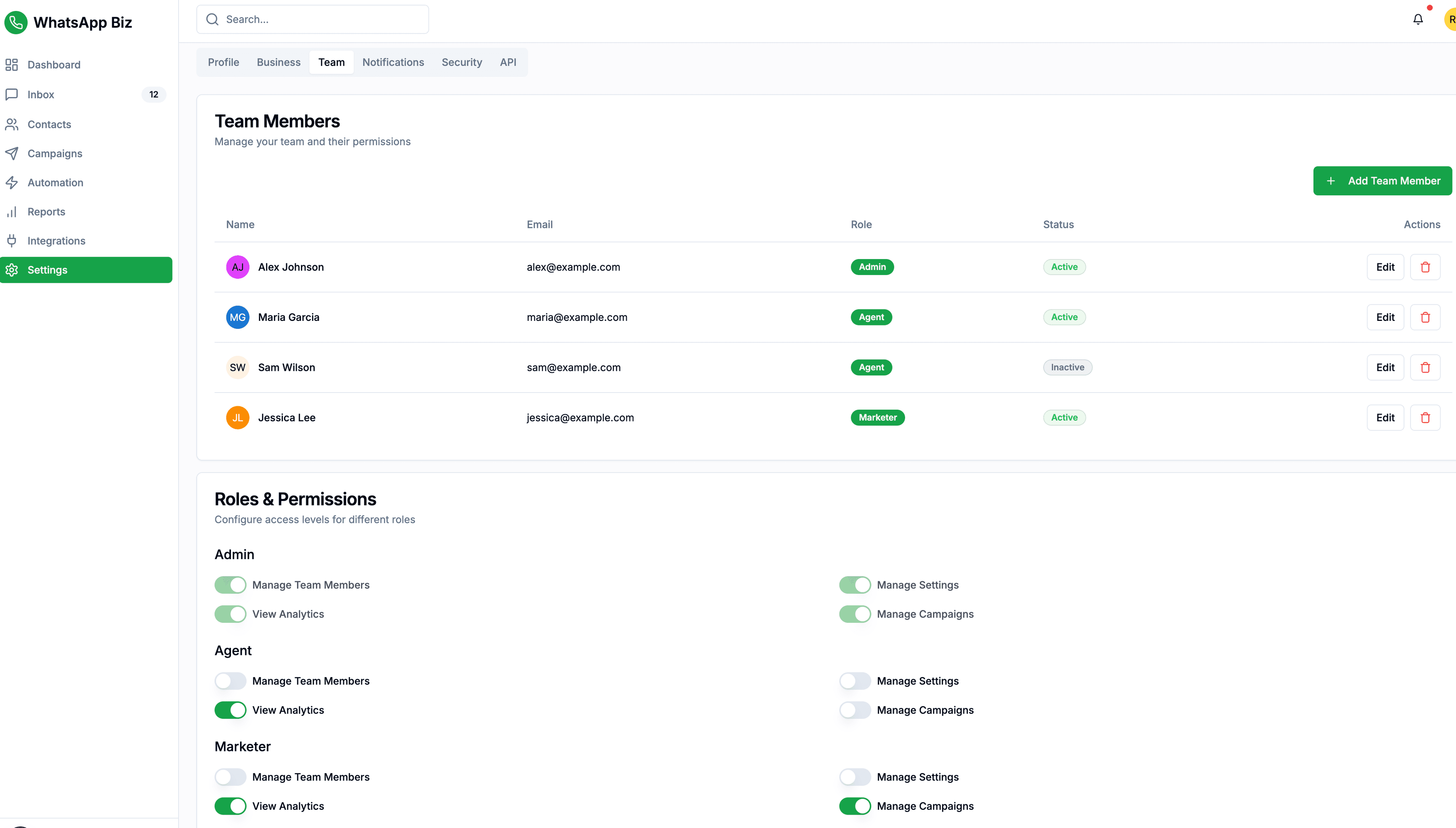Disable Marketer View Analytics switch
The width and height of the screenshot is (1456, 828).
(x=230, y=806)
